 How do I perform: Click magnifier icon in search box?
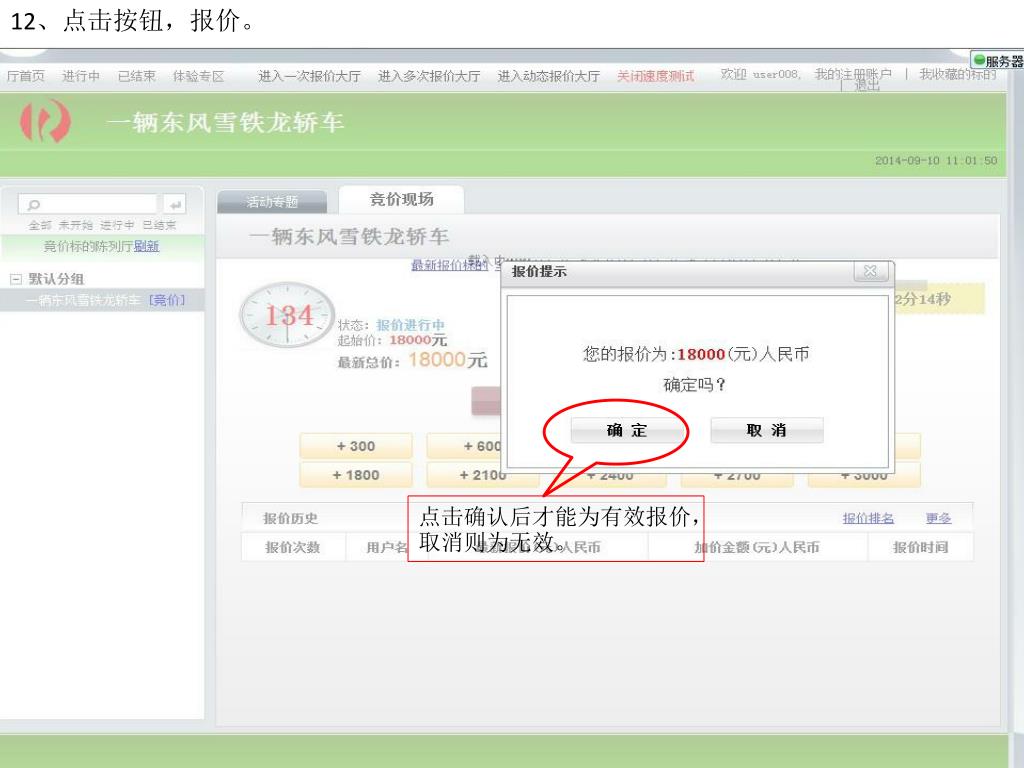33,205
